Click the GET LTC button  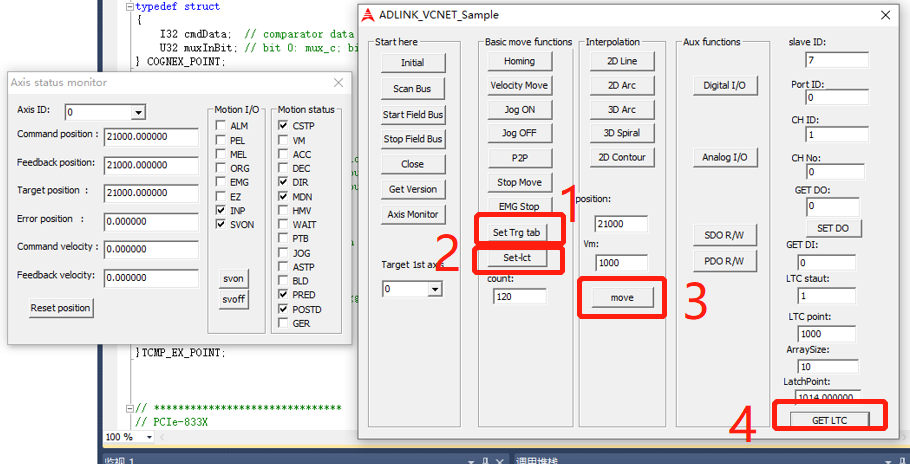pyautogui.click(x=830, y=420)
